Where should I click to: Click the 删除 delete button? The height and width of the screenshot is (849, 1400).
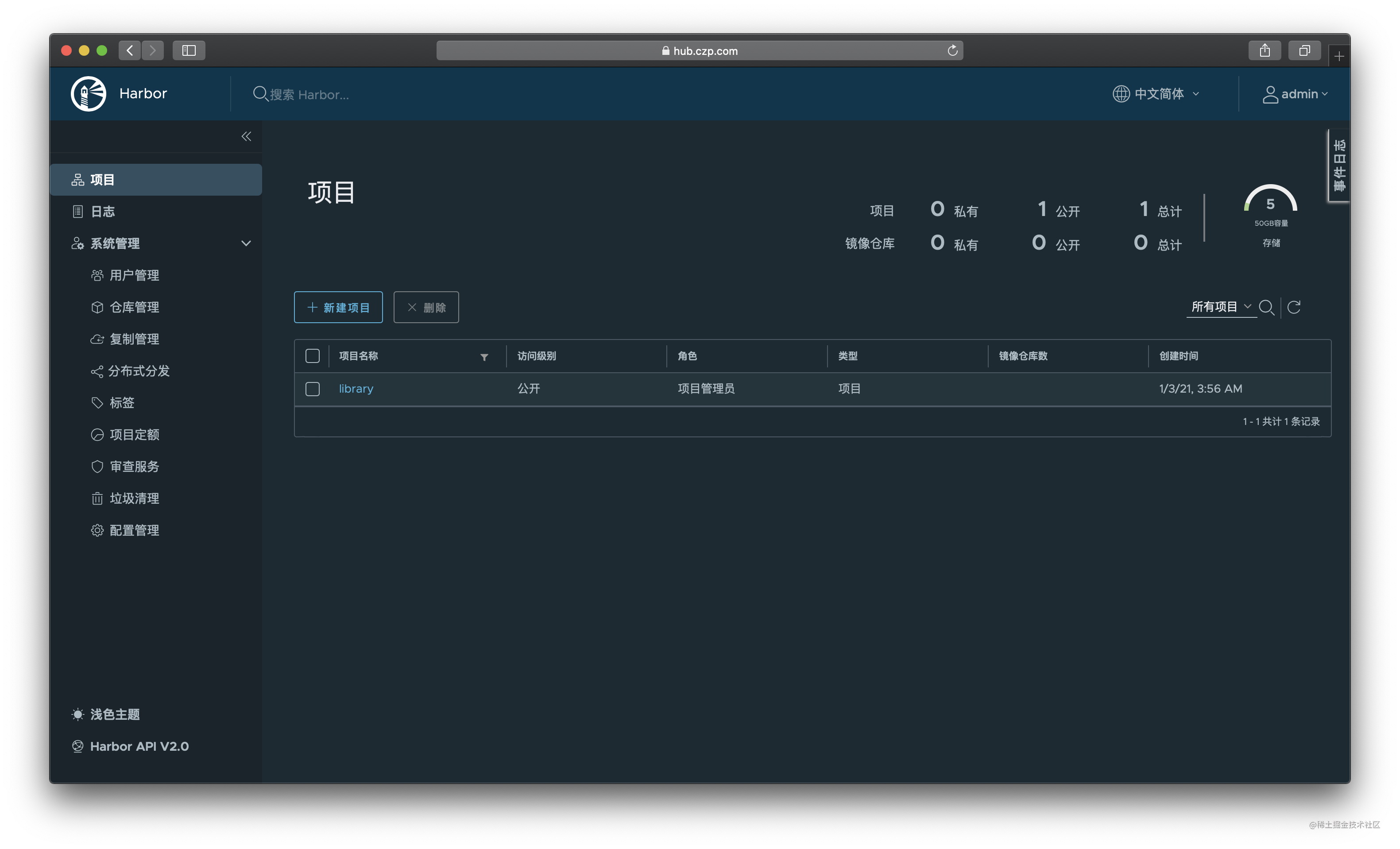pos(426,307)
